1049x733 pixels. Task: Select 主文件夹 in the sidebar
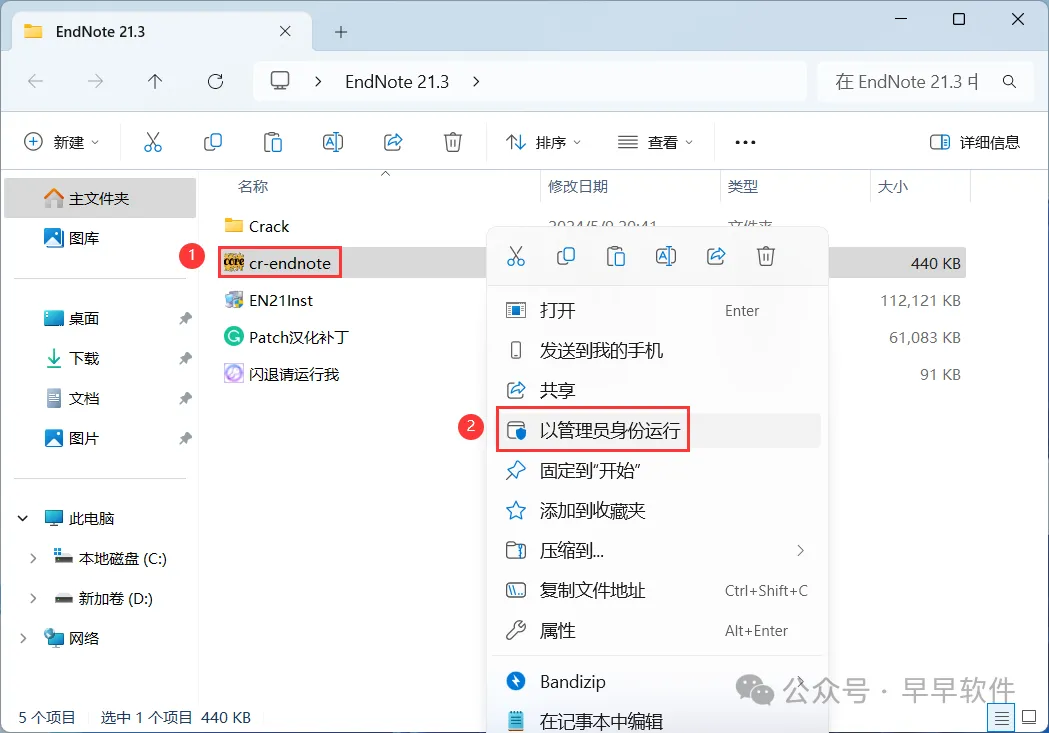[x=100, y=198]
